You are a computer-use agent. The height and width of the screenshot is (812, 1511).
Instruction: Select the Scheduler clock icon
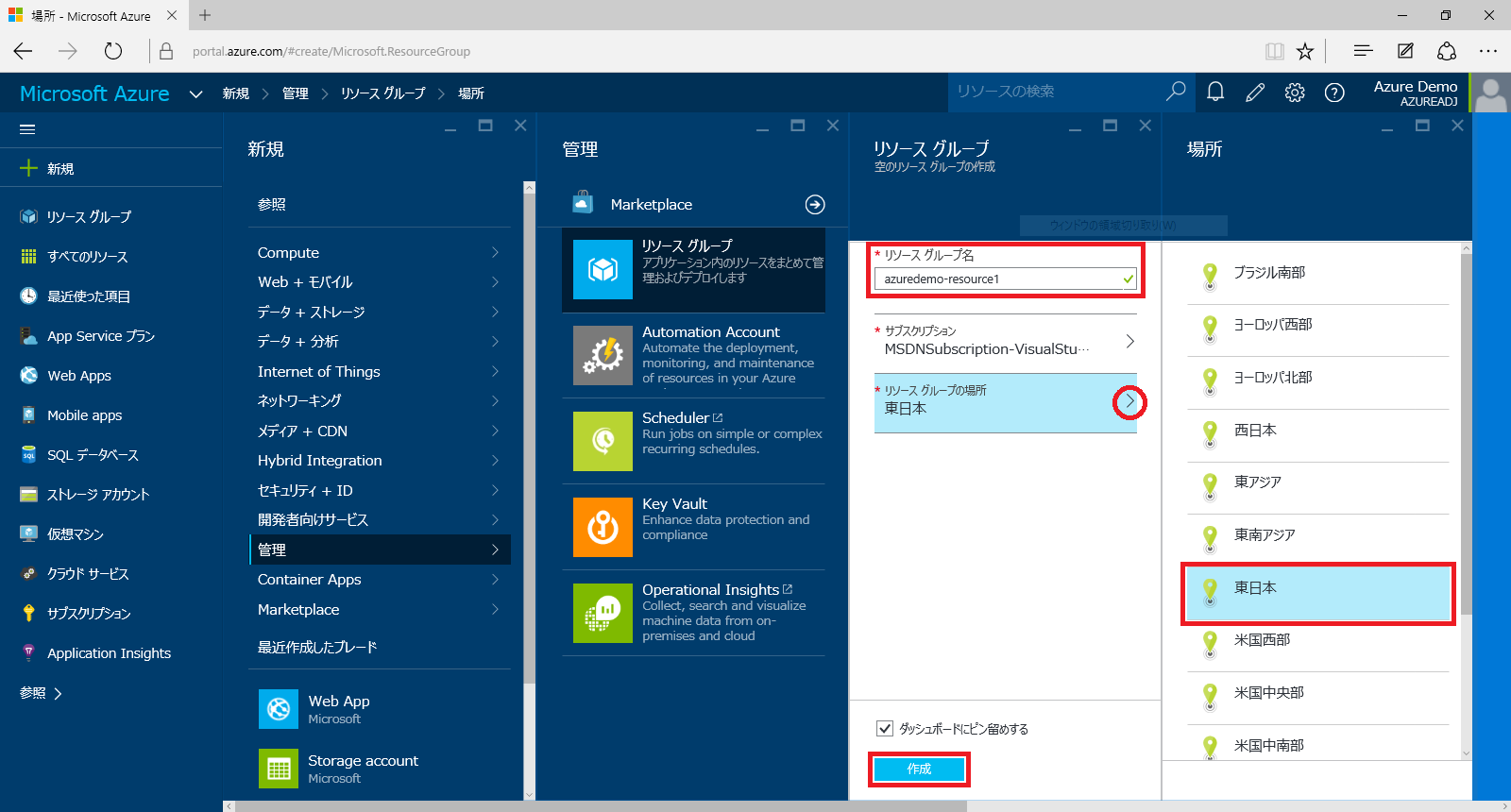click(x=603, y=441)
